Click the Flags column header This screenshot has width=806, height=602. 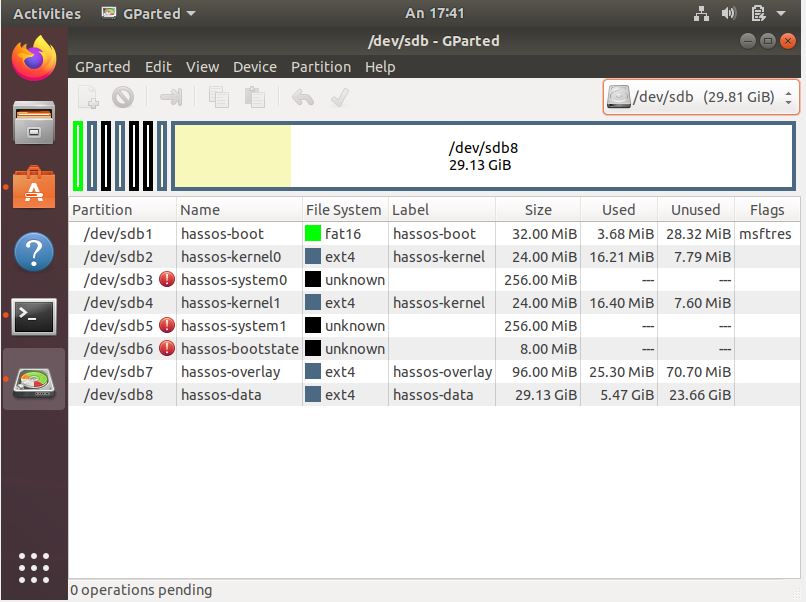point(767,210)
